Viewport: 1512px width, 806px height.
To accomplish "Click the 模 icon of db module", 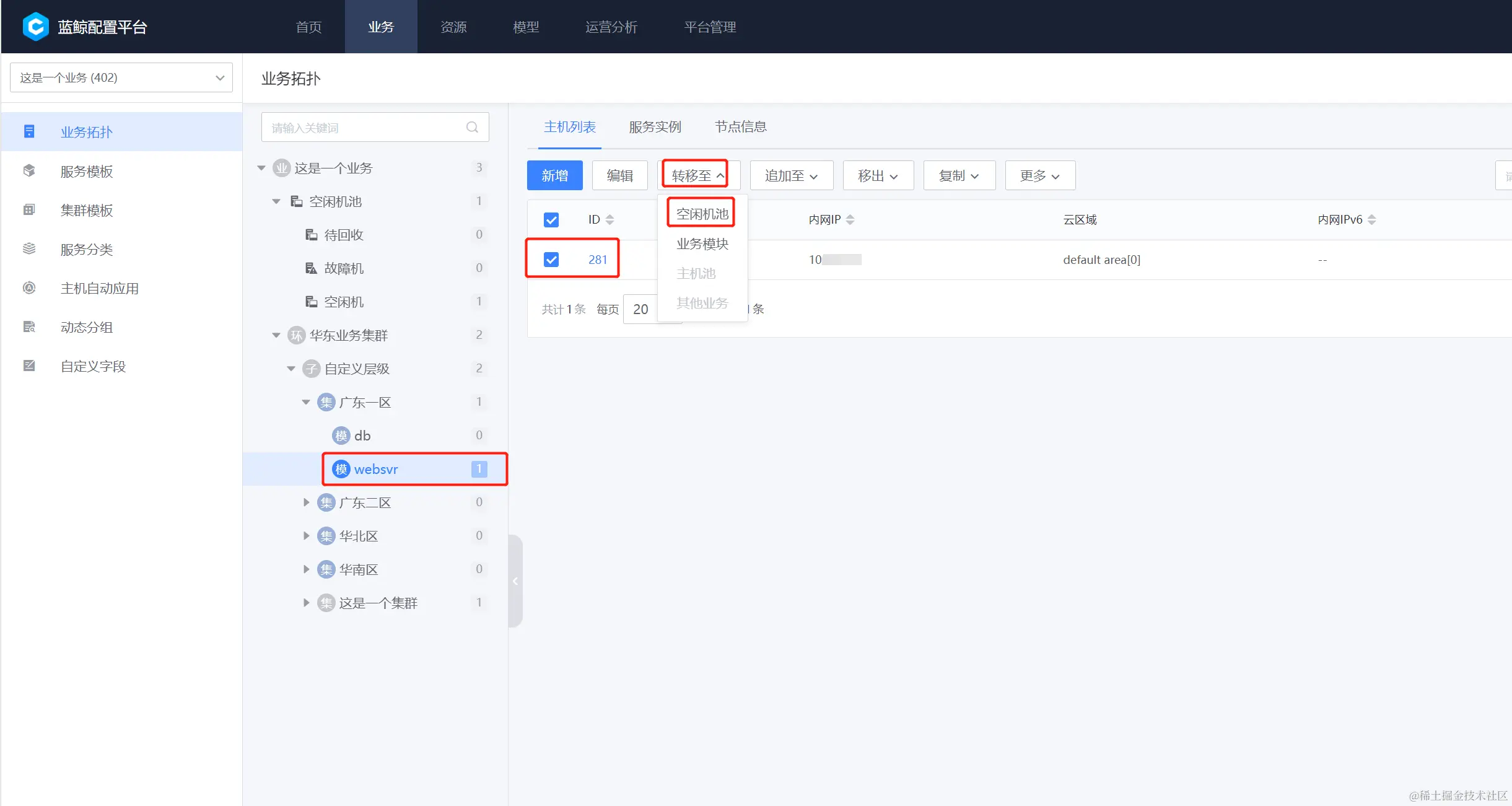I will [341, 436].
